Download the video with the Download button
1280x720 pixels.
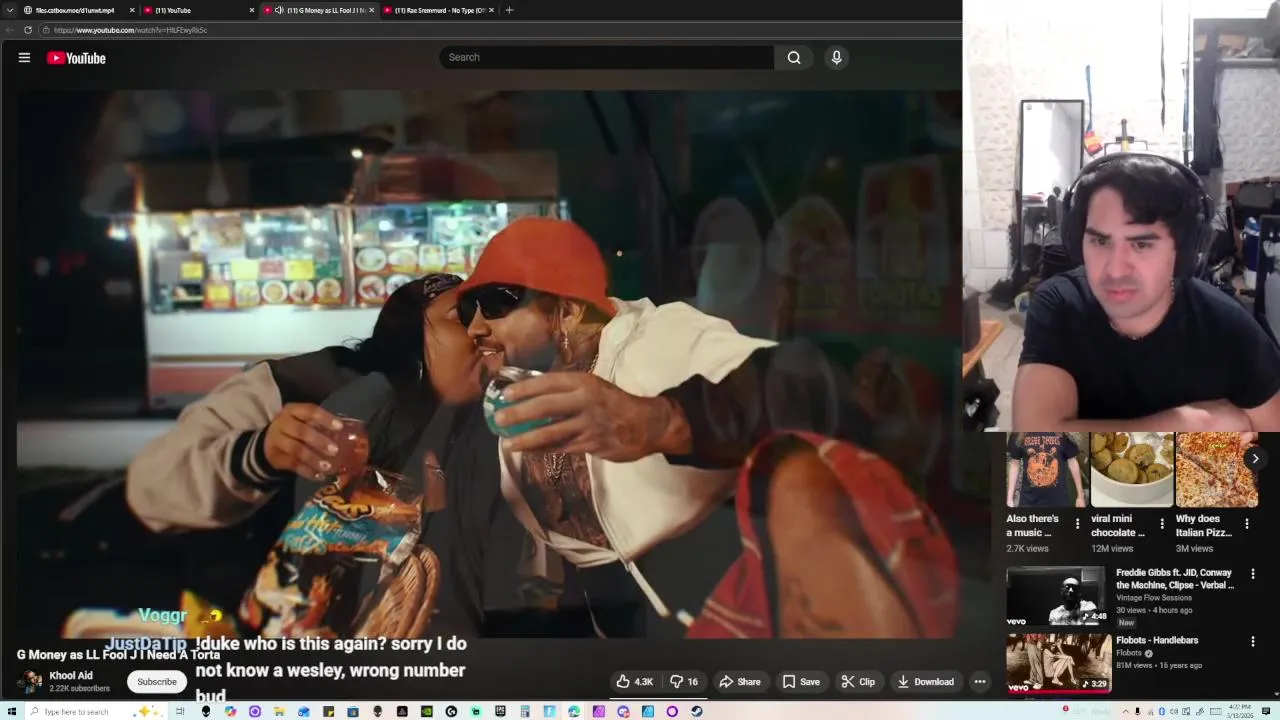(925, 682)
